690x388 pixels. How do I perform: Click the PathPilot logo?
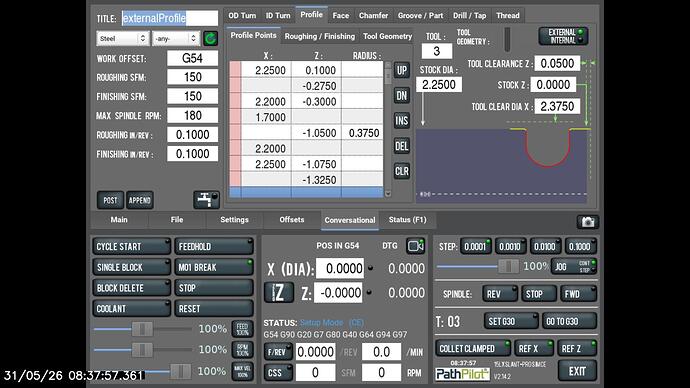462,374
